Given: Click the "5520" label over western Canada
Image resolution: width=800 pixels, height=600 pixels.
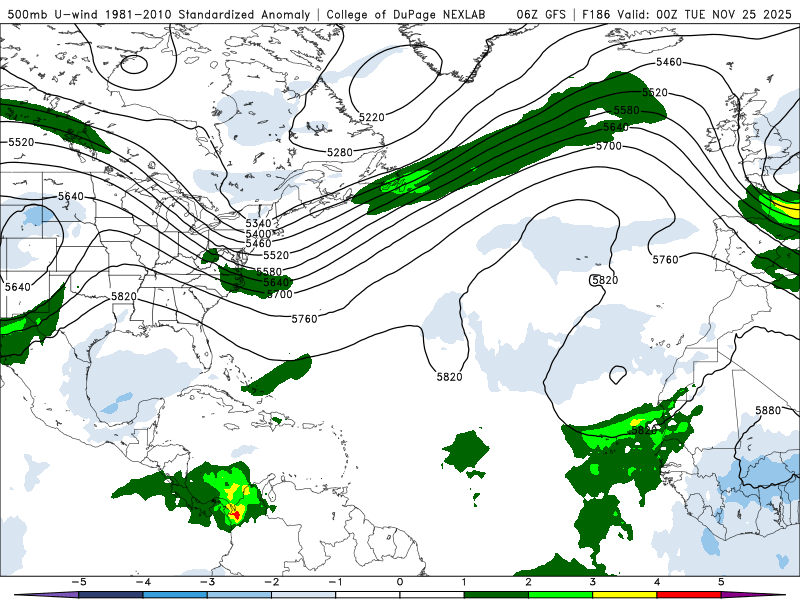Looking at the screenshot, I should [21, 142].
